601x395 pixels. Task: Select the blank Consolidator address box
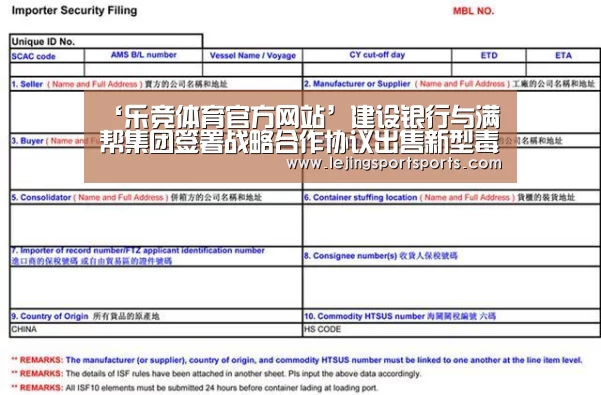tap(156, 225)
